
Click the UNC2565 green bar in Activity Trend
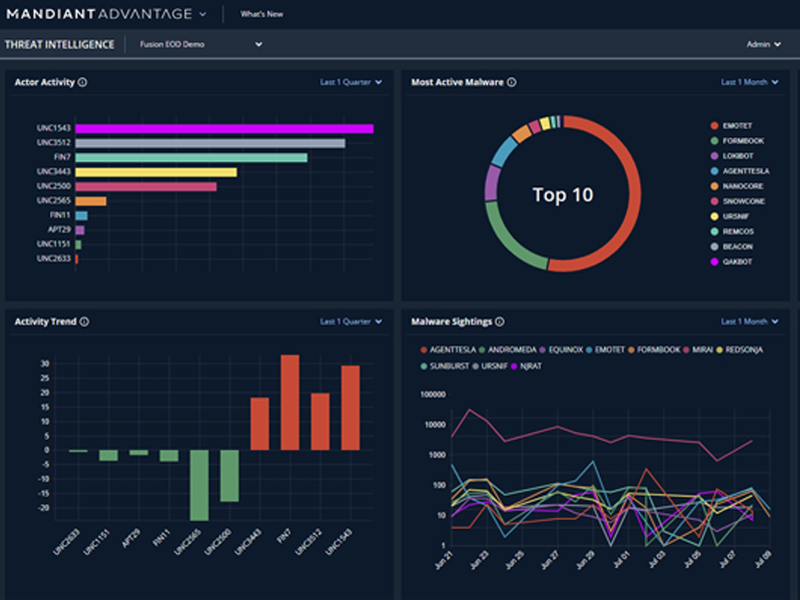(199, 485)
